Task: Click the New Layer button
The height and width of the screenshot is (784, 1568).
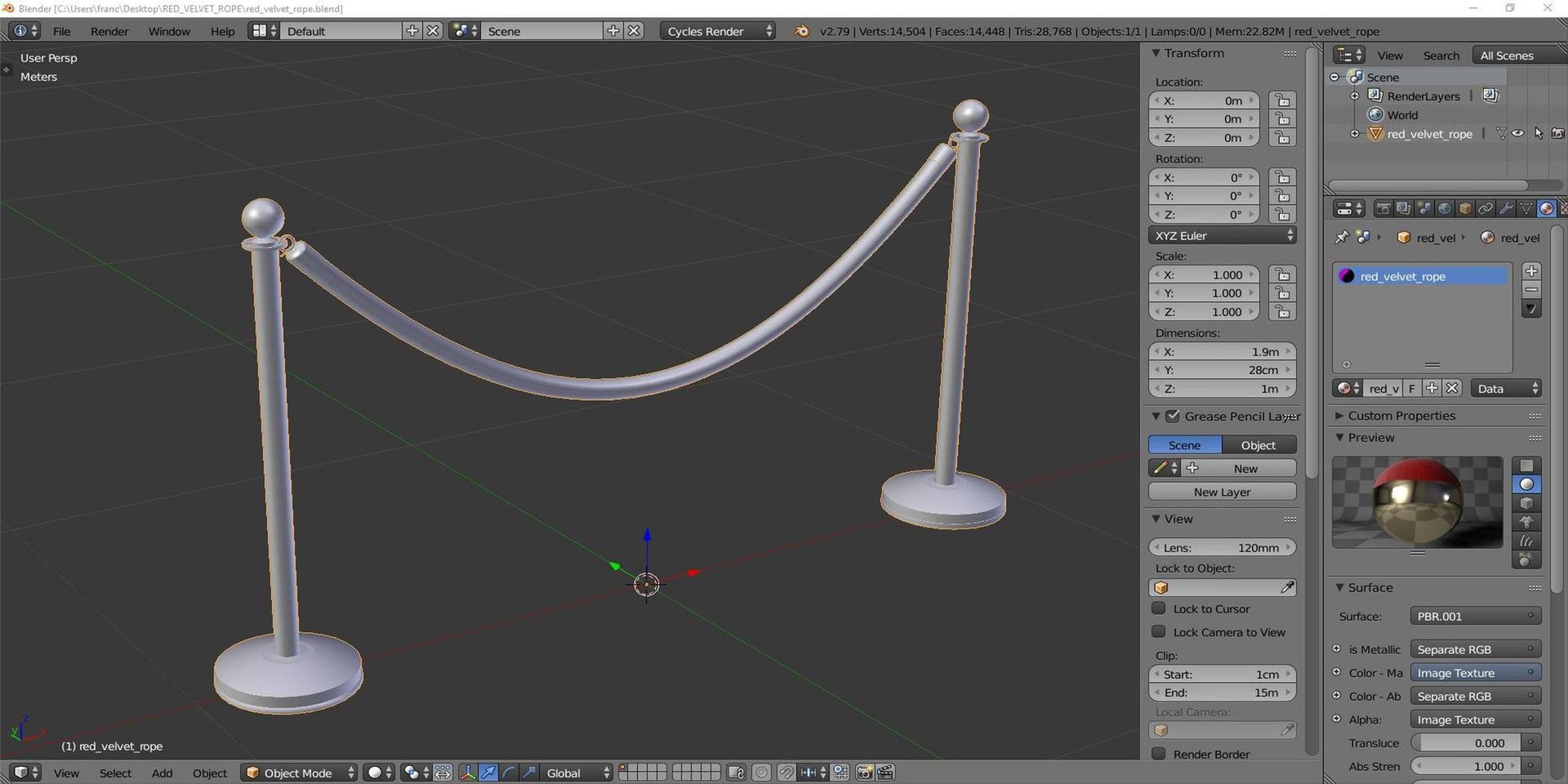Action: (x=1223, y=492)
